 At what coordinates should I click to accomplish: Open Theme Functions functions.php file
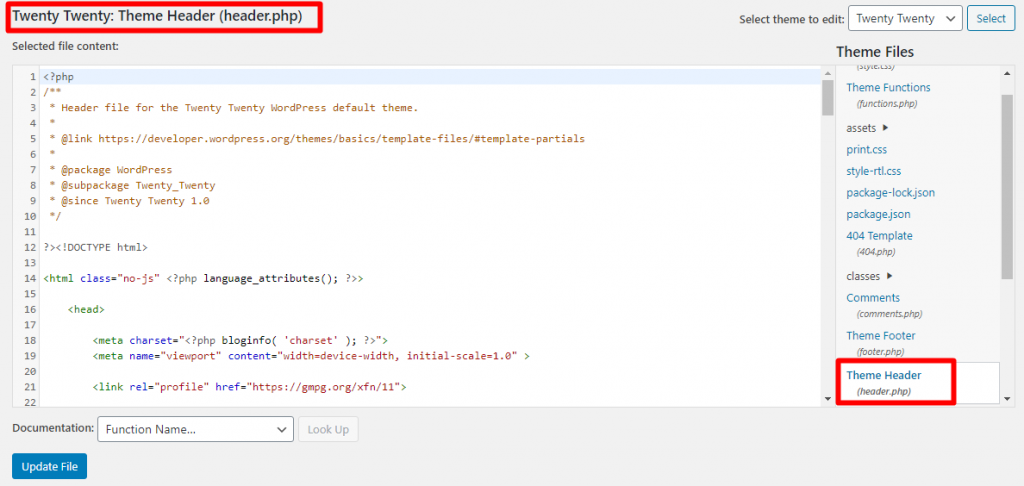click(x=888, y=95)
